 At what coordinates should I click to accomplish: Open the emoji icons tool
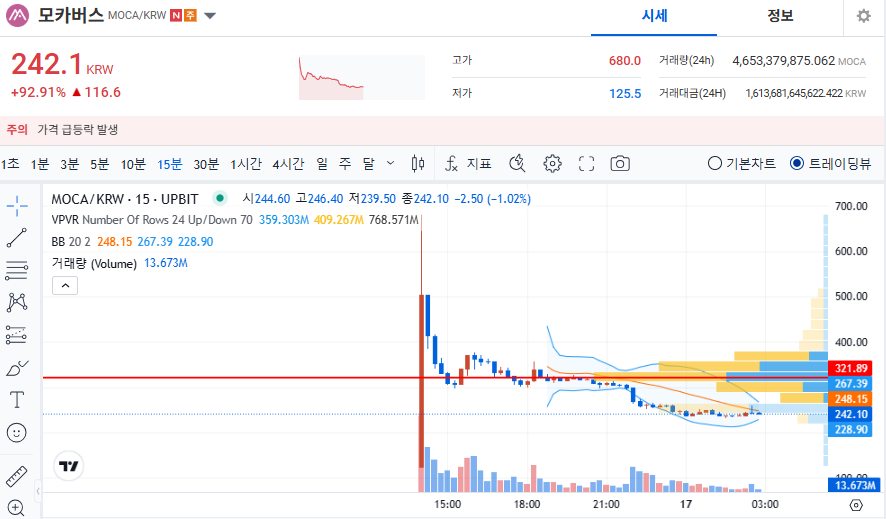[x=17, y=433]
